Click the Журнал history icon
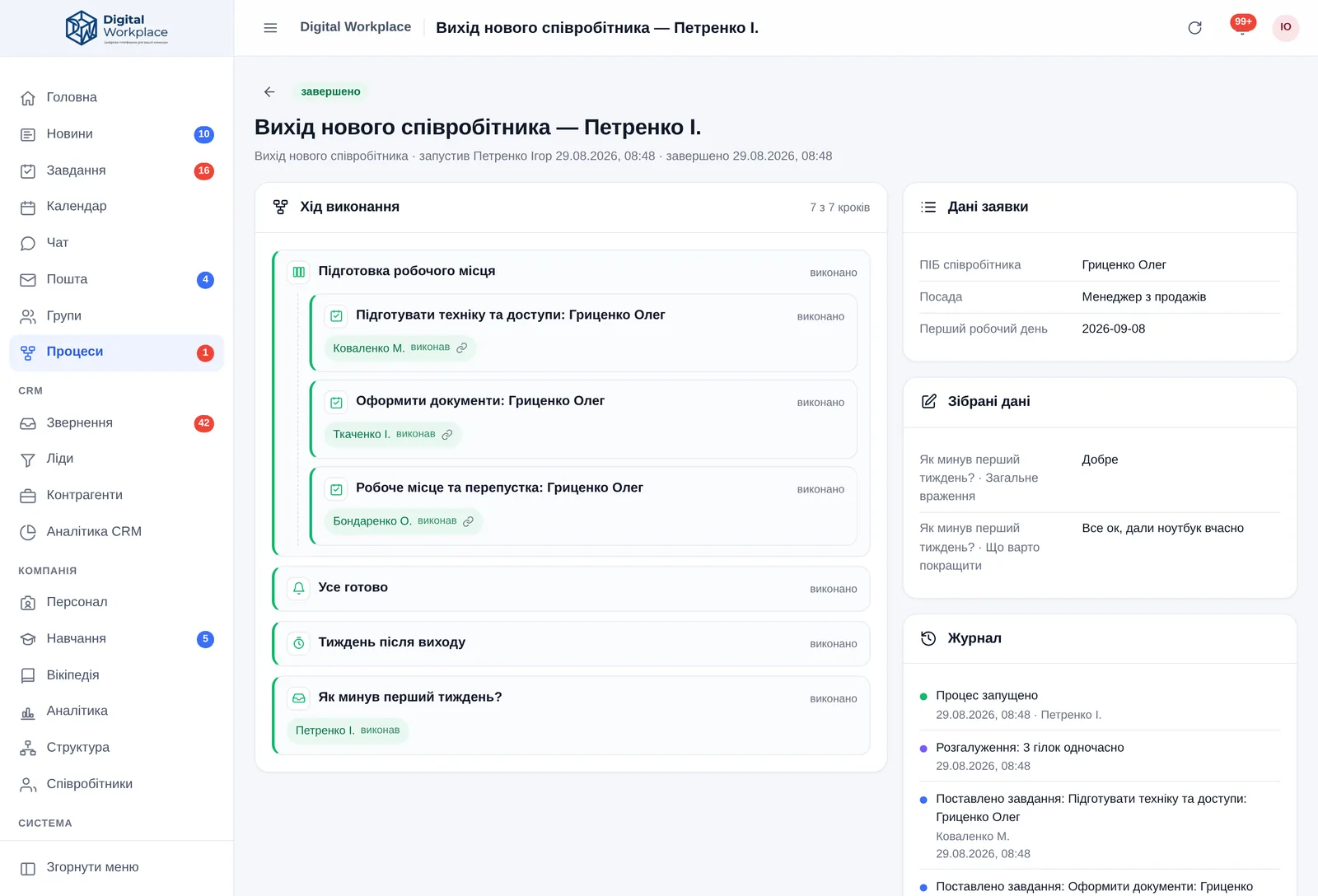The image size is (1318, 896). 928,638
